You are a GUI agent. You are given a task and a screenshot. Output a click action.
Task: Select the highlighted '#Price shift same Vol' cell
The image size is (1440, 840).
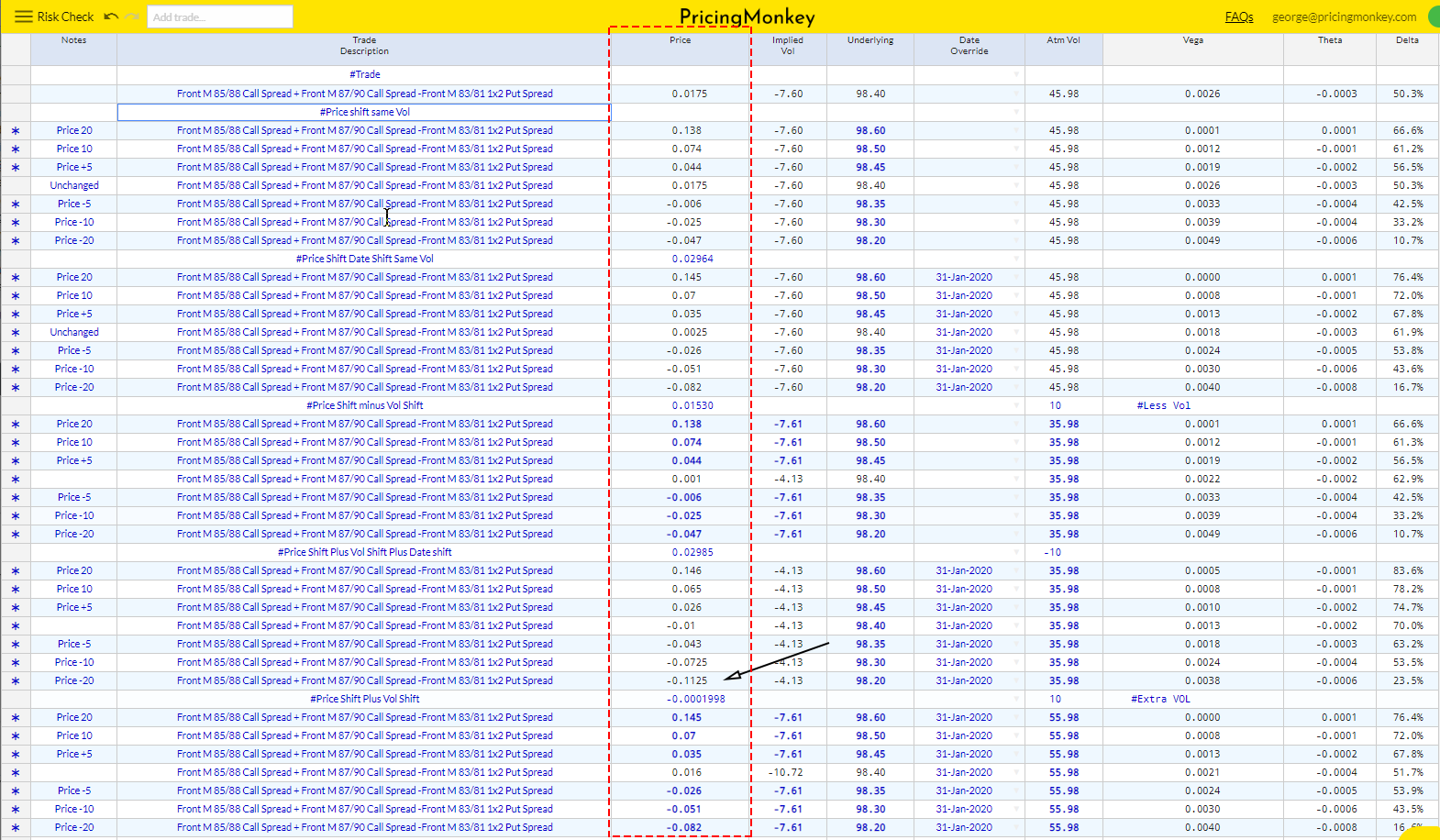click(x=364, y=112)
